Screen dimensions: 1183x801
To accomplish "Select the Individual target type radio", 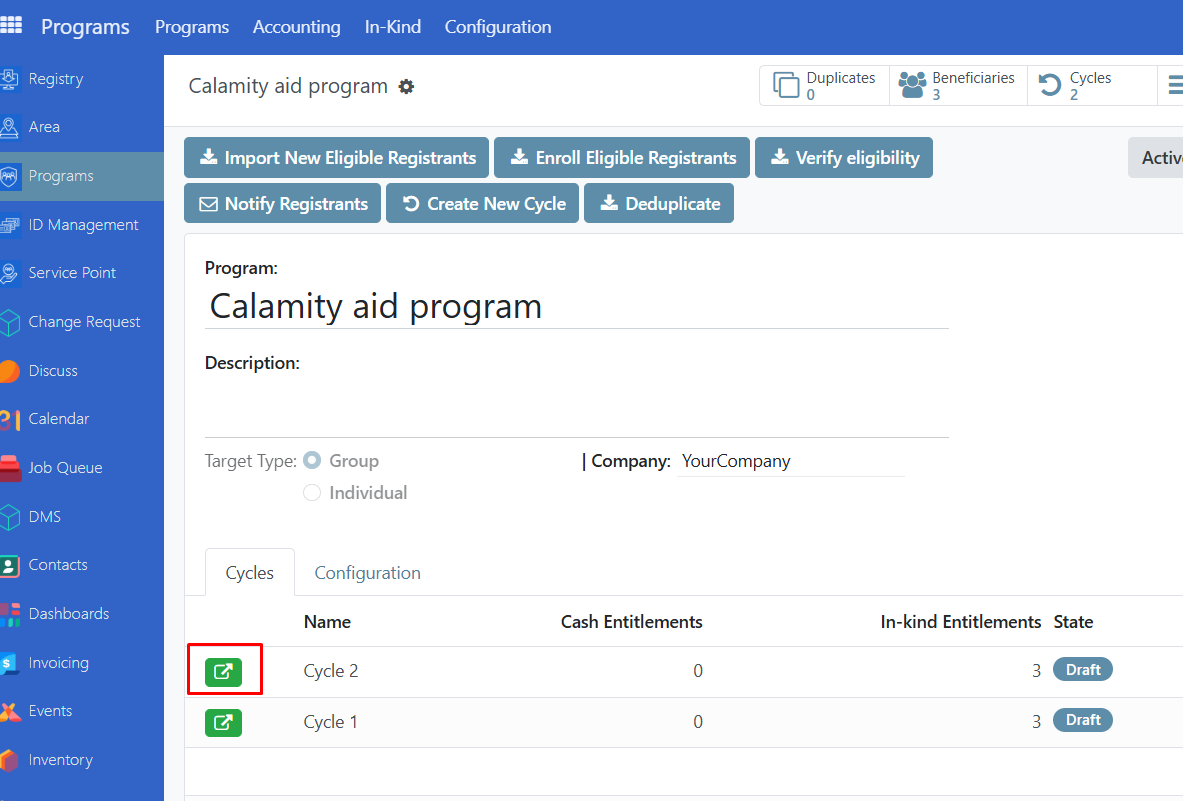I will click(x=312, y=493).
